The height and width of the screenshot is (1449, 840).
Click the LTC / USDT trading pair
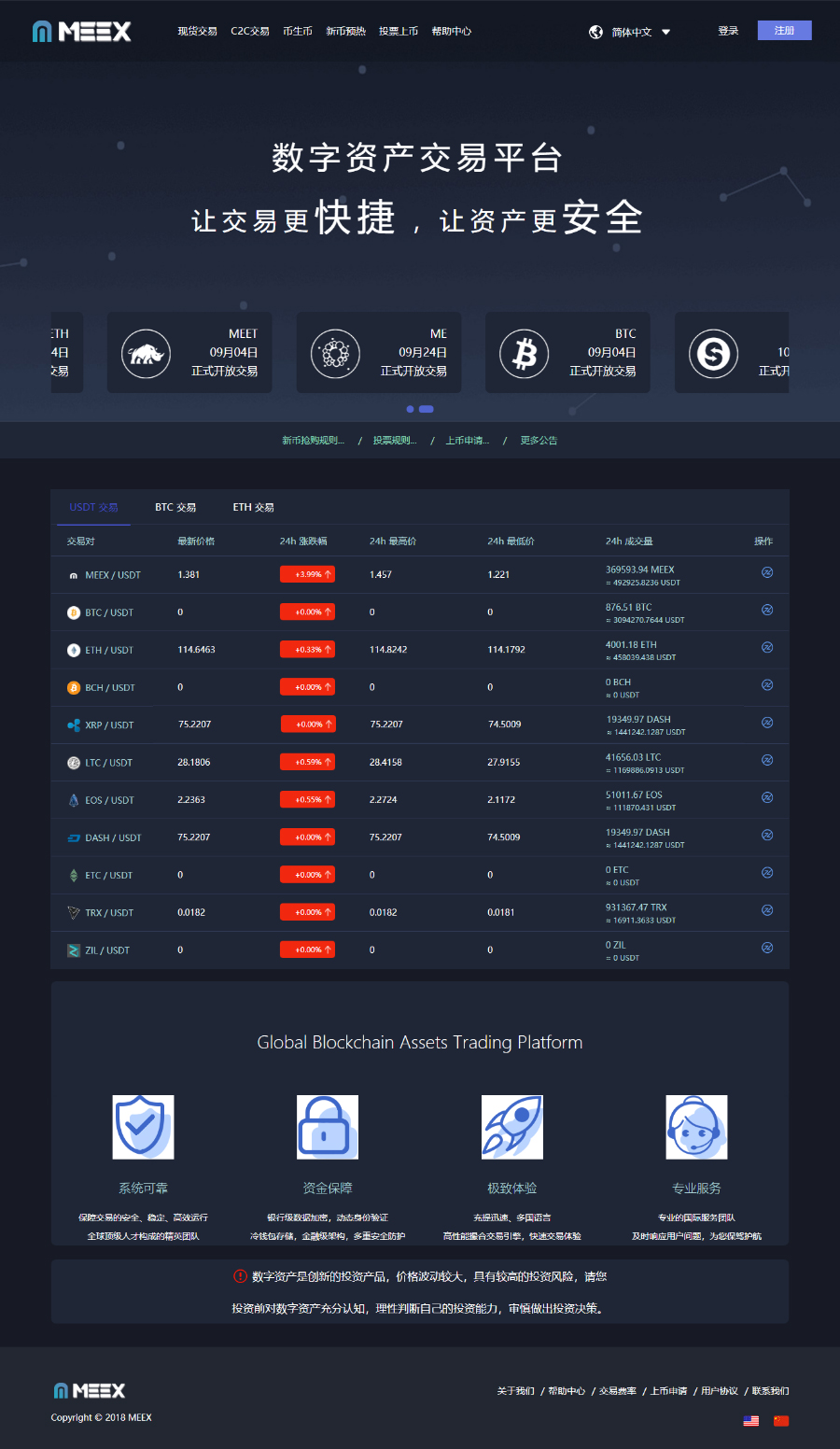click(x=108, y=763)
